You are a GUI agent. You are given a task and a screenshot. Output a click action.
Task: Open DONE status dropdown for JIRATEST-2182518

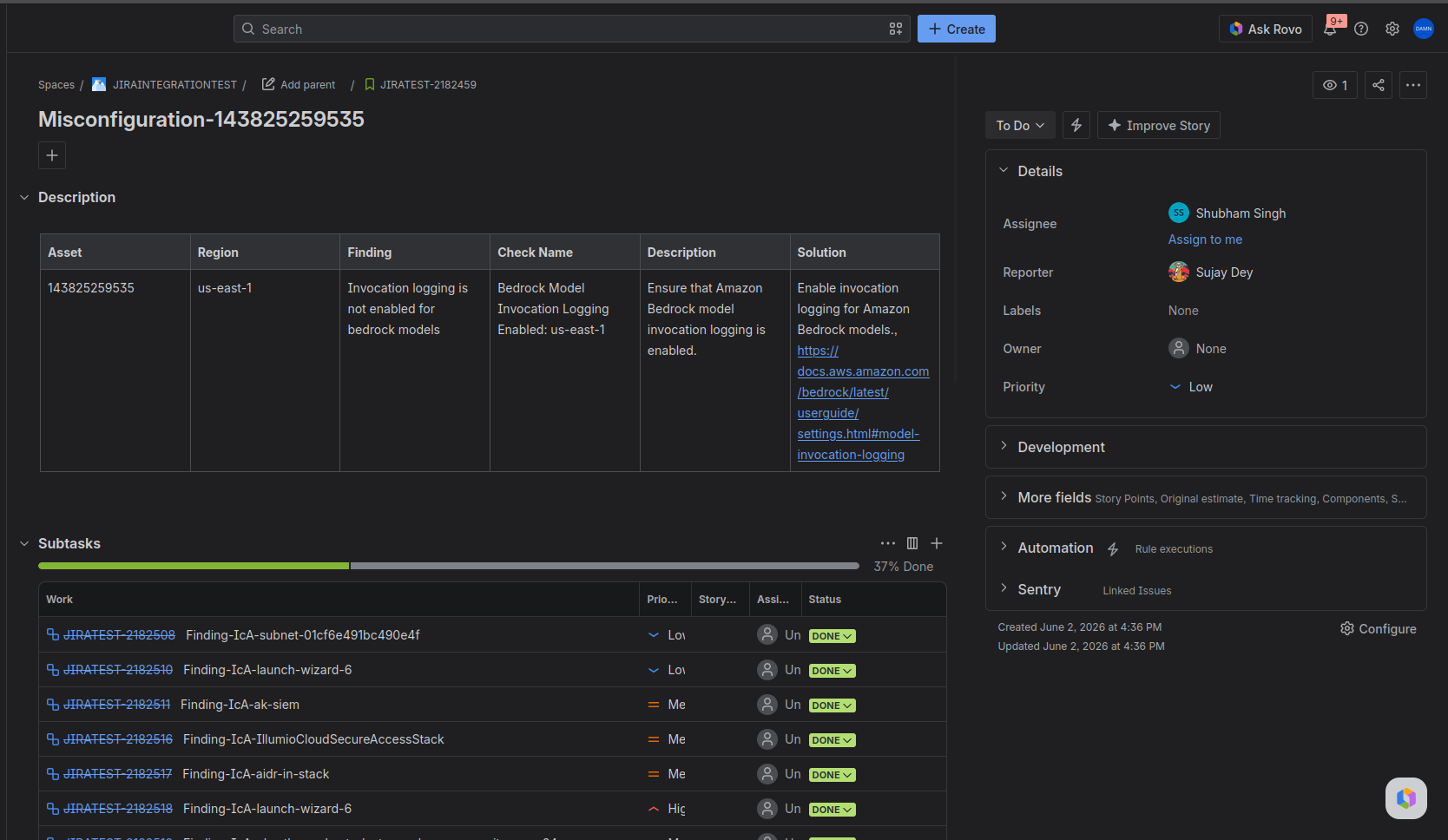[x=833, y=810]
